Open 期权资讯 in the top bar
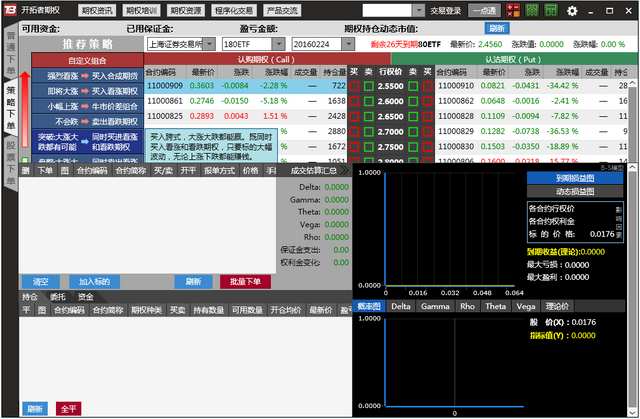 click(x=97, y=11)
